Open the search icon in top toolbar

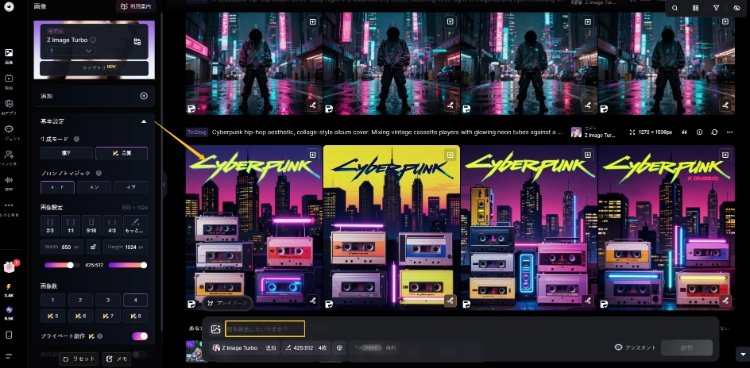point(674,8)
